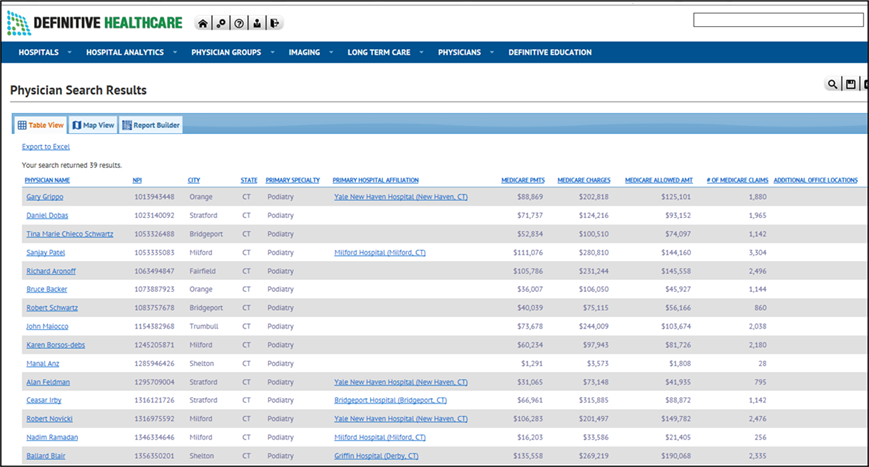Screen dimensions: 869x467
Task: Open Bridgeport Hospital link for Ceasar Irby
Action: [x=390, y=400]
